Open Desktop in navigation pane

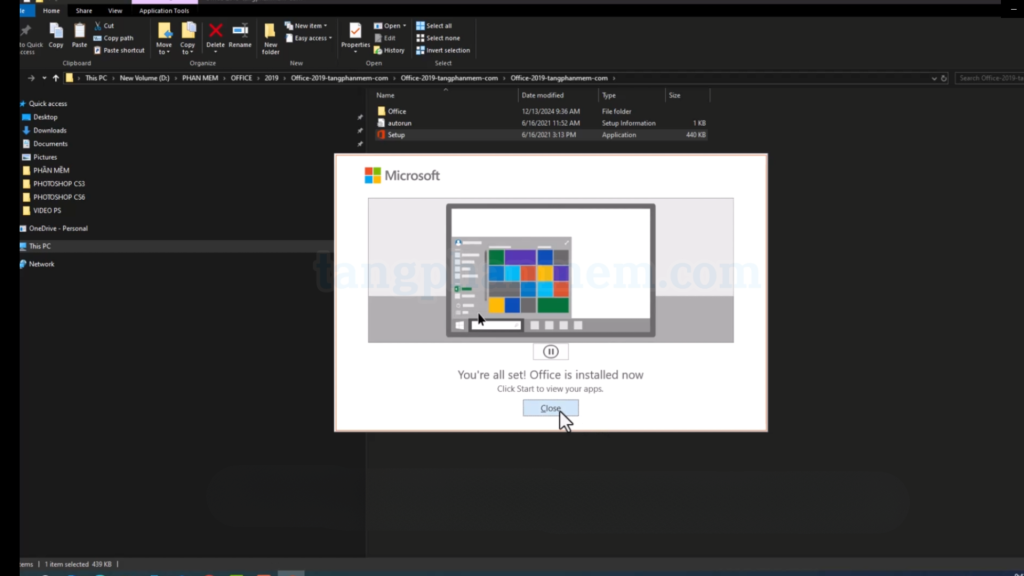tap(45, 117)
